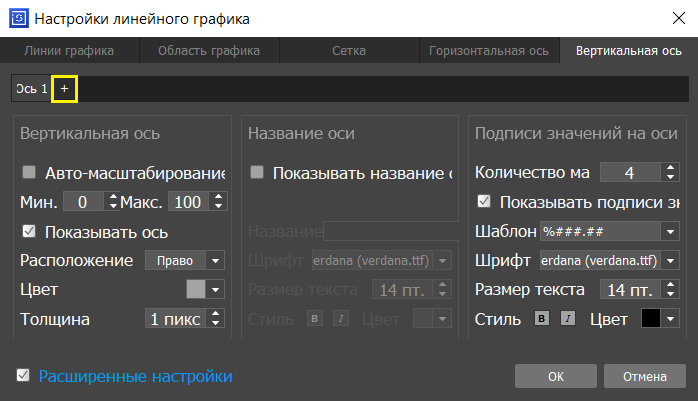Toggle italic style for value labels
Image resolution: width=698 pixels, height=401 pixels.
pyautogui.click(x=568, y=319)
